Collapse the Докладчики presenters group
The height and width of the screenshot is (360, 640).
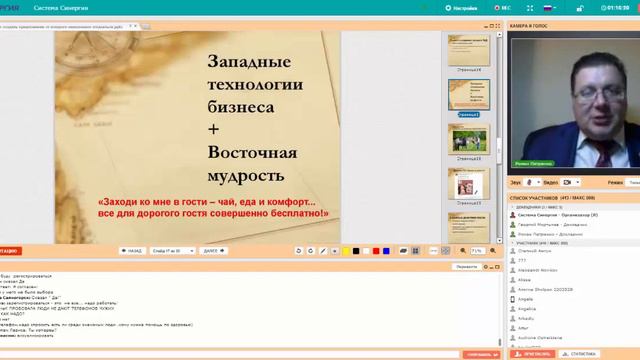pos(512,207)
